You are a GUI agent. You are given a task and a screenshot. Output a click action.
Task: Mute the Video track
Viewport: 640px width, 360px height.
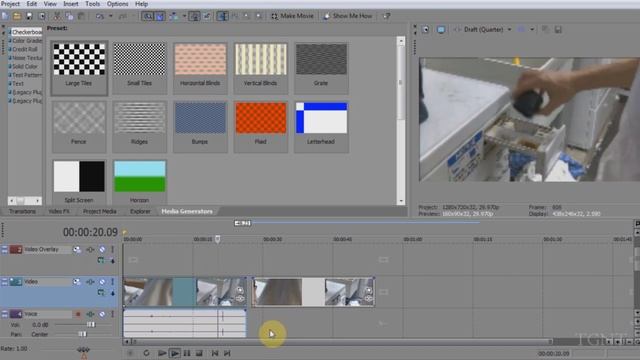(102, 282)
